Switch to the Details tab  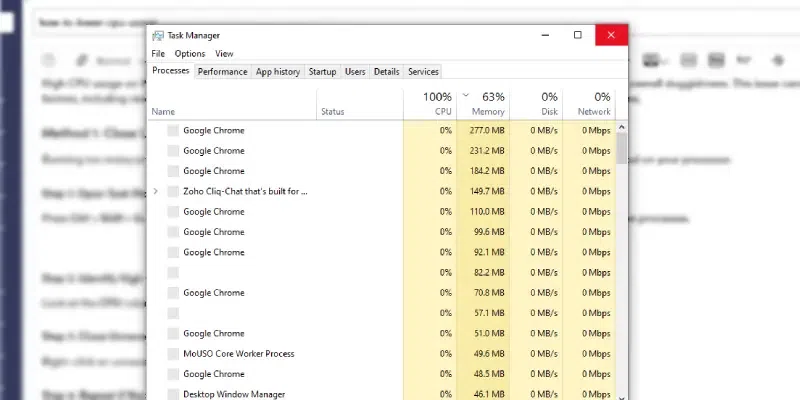[386, 72]
